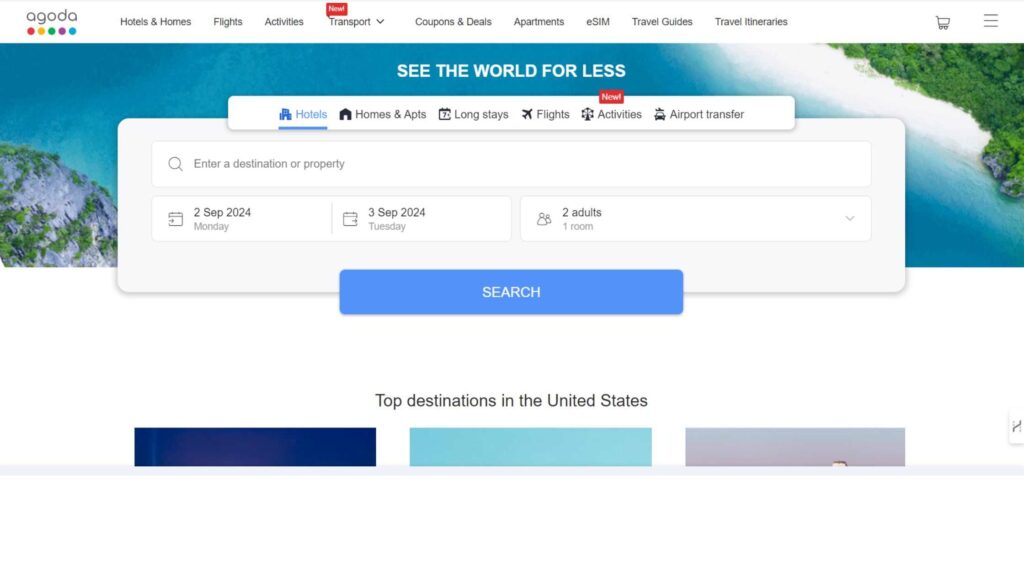Click the destination or property input field

[x=520, y=164]
